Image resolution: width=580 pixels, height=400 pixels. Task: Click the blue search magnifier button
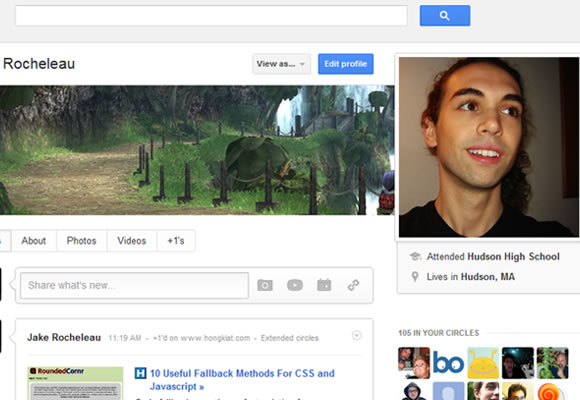pos(445,16)
